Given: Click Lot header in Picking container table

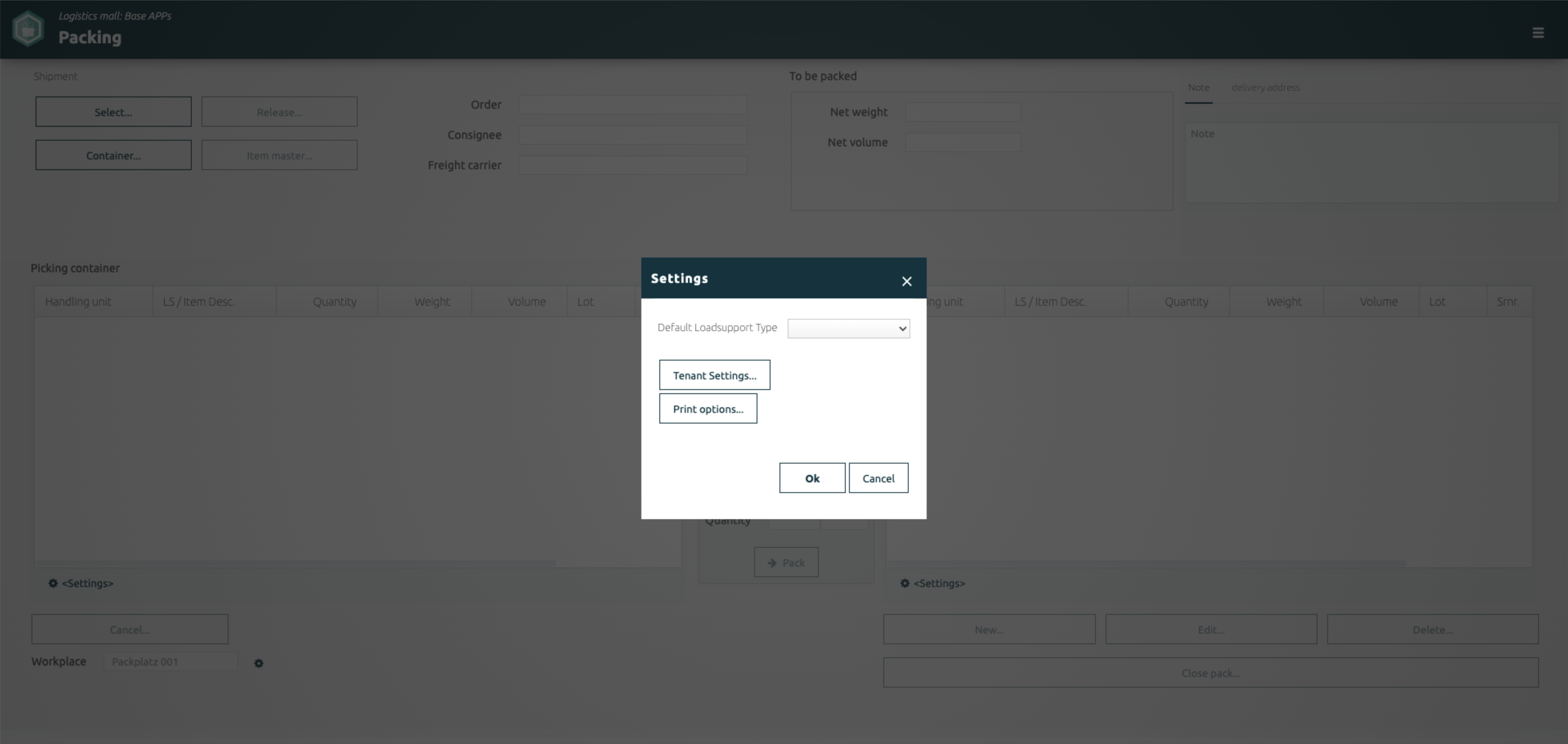Looking at the screenshot, I should pos(601,301).
